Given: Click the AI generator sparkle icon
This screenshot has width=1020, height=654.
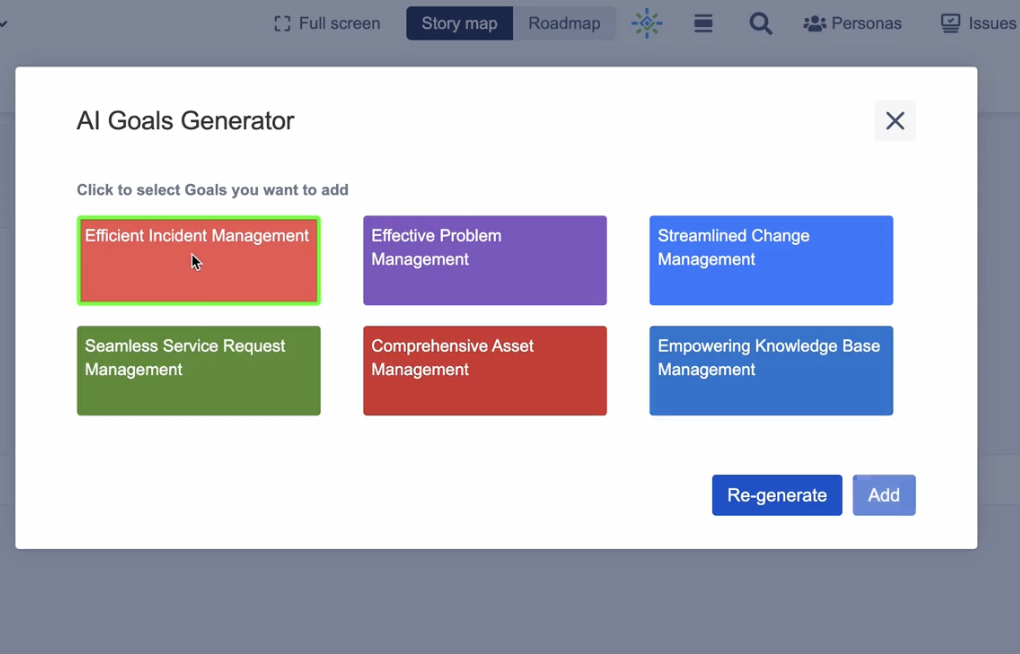Looking at the screenshot, I should click(647, 23).
